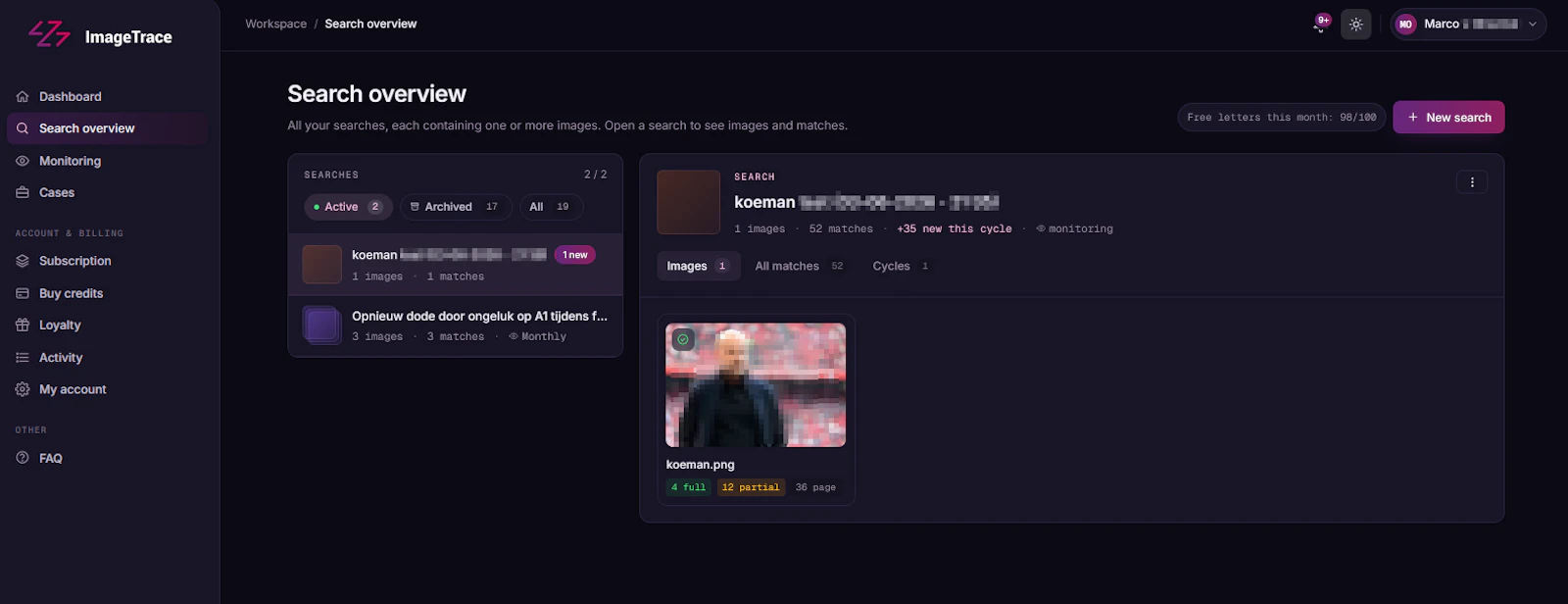Click the large search header thumbnail

click(688, 202)
